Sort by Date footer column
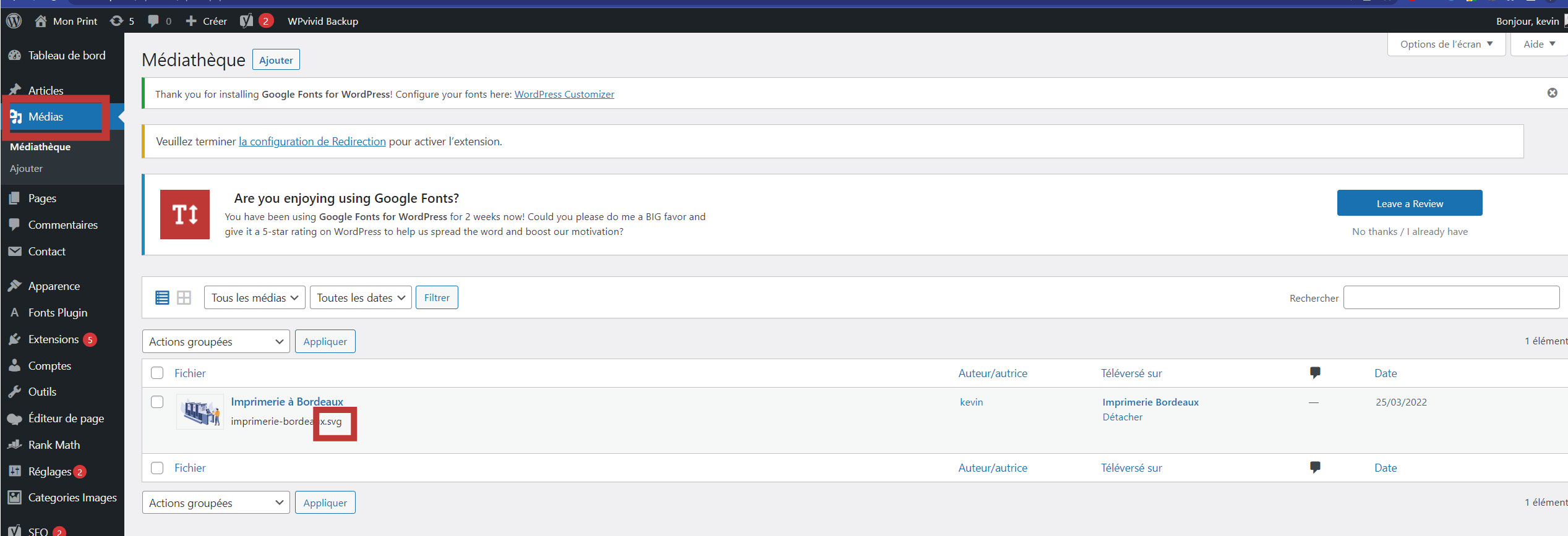Viewport: 1568px width, 536px height. (1386, 468)
